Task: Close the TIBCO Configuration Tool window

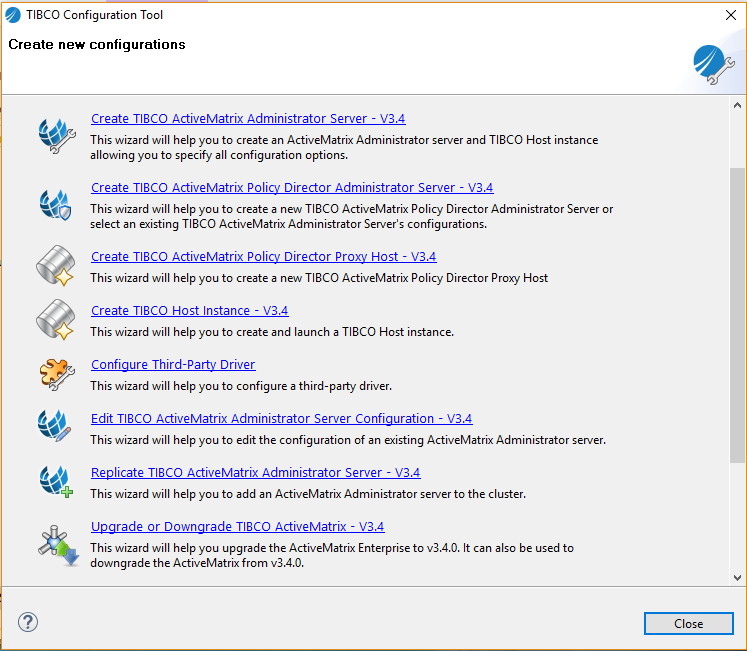Action: click(730, 15)
